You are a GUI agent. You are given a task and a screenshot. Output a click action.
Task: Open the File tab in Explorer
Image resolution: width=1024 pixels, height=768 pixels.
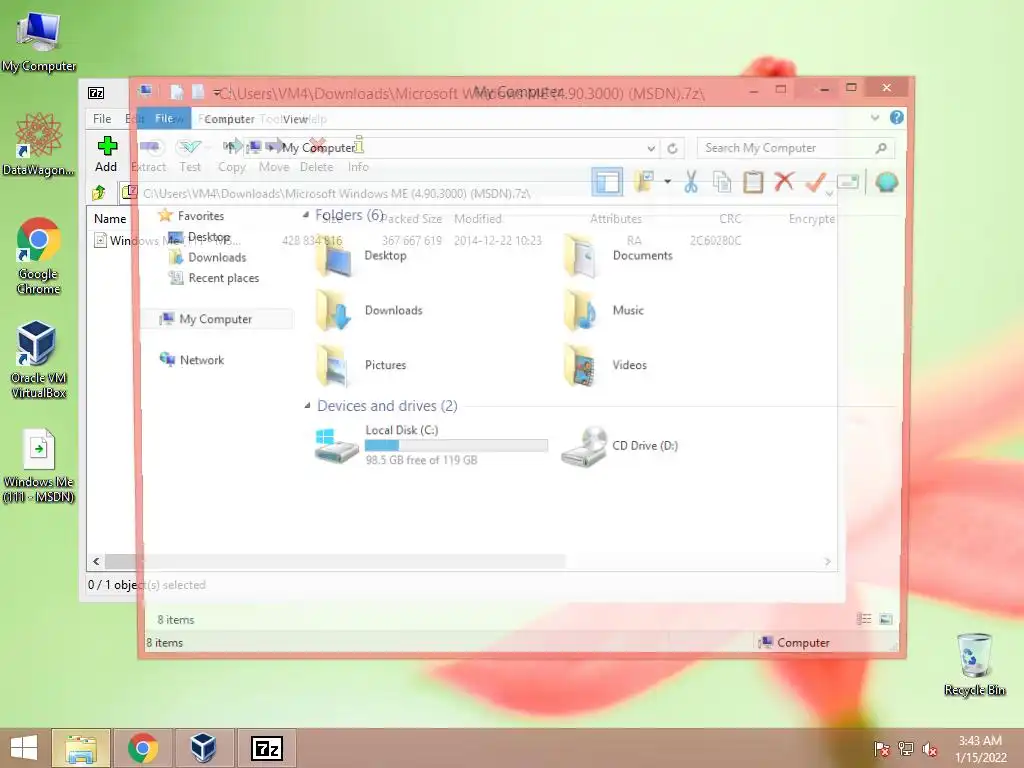(x=163, y=118)
